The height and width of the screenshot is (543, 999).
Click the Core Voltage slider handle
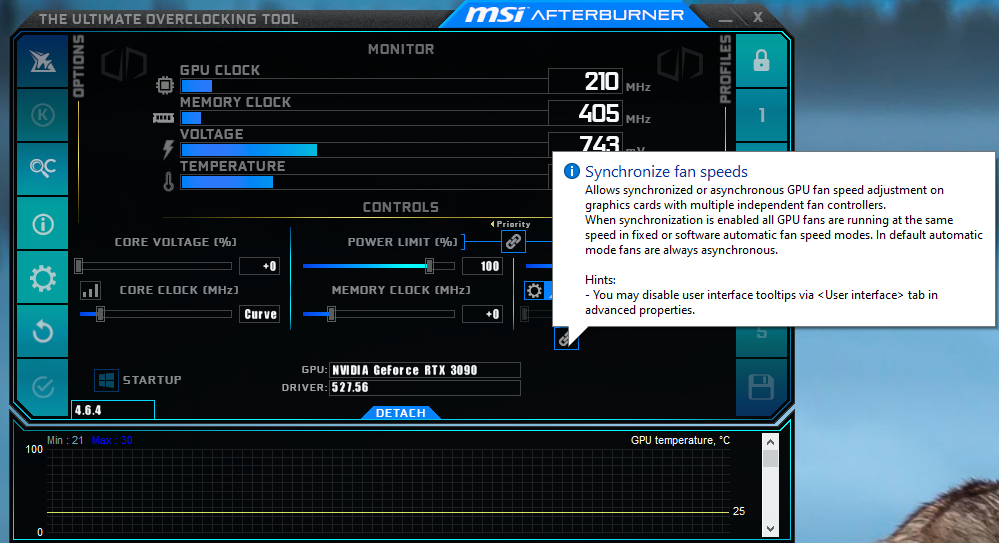pos(78,266)
